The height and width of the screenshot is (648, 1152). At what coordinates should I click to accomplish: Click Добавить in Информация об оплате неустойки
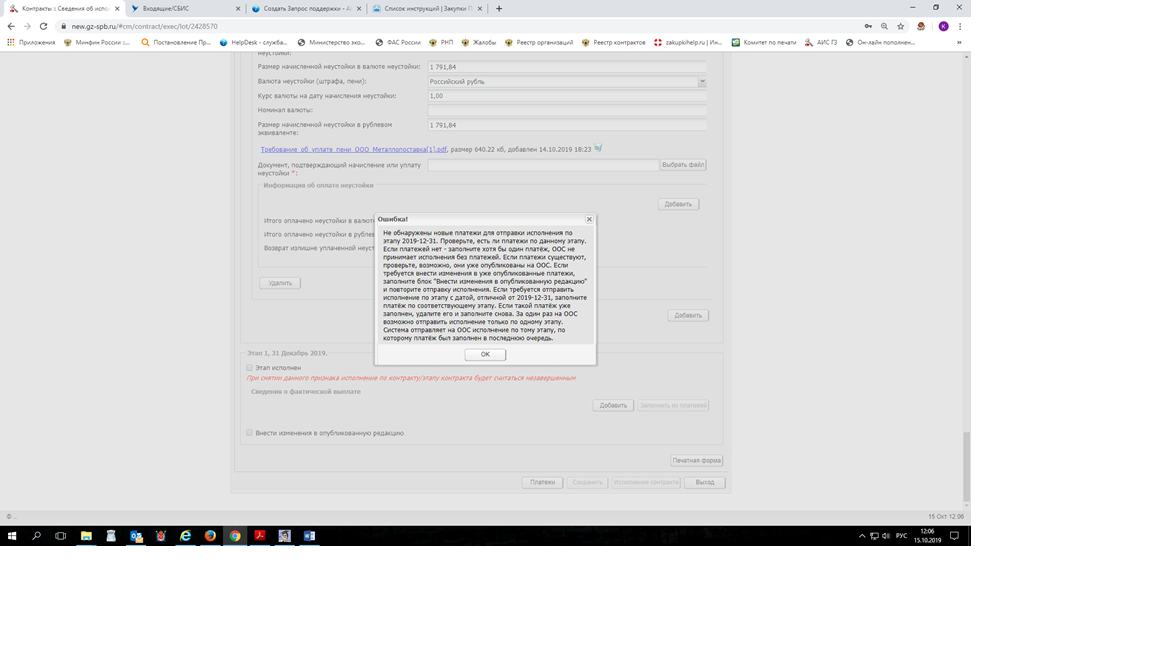click(678, 204)
